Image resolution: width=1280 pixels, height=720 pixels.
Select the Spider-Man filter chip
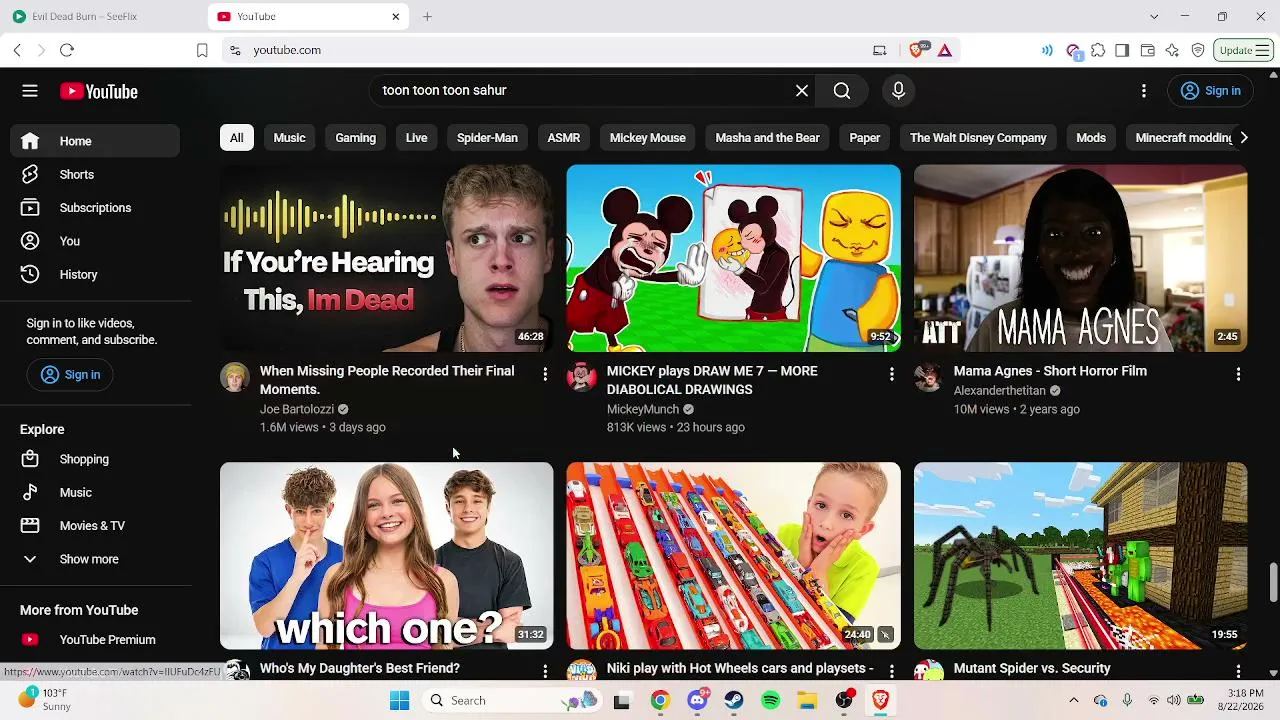click(x=487, y=138)
